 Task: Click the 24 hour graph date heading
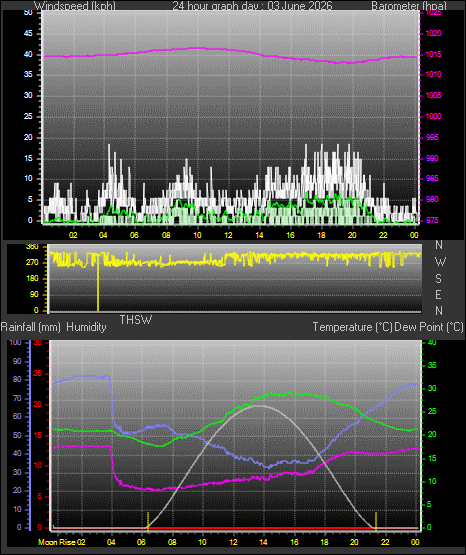[252, 5]
